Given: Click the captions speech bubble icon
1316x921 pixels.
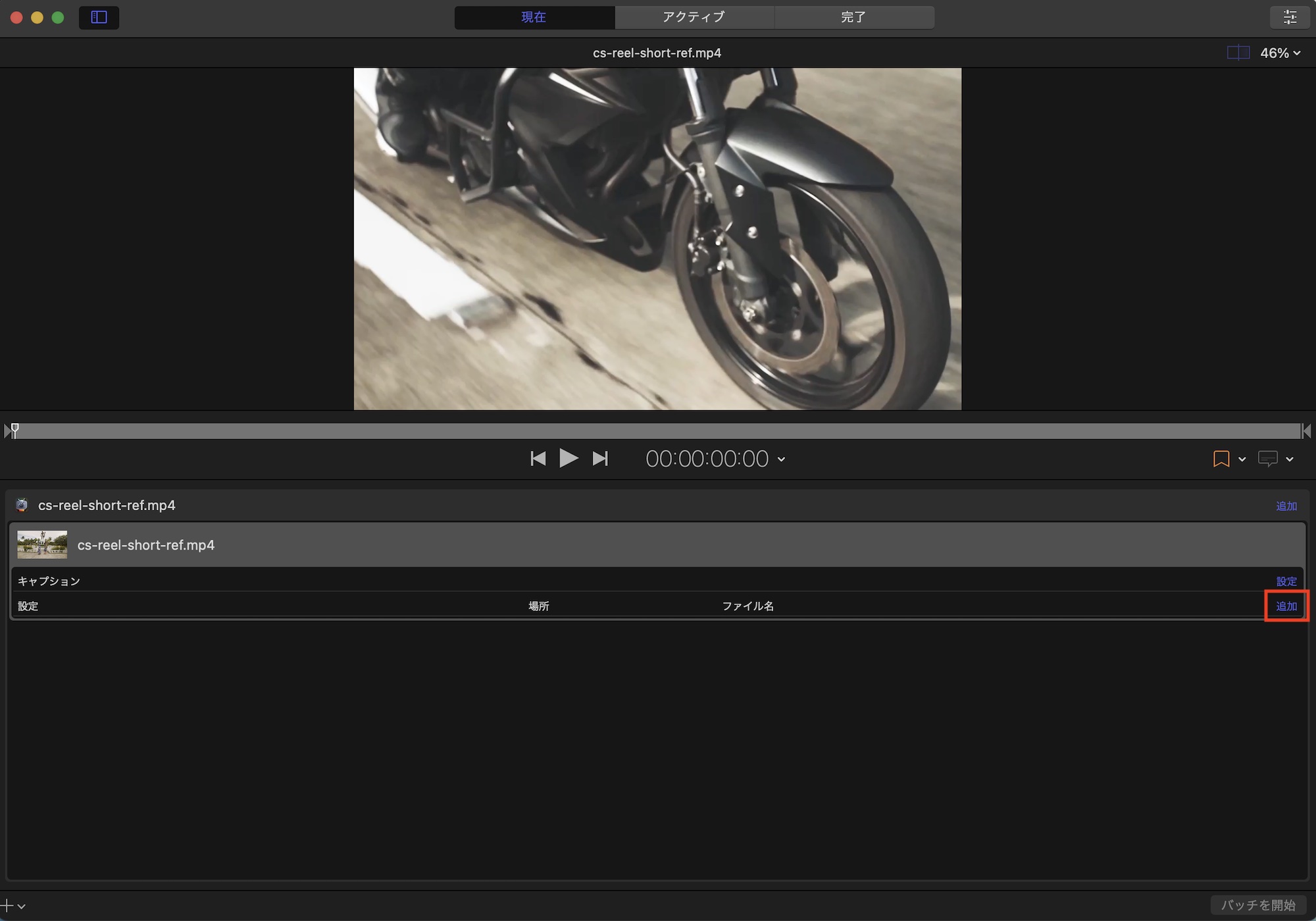Looking at the screenshot, I should coord(1267,459).
